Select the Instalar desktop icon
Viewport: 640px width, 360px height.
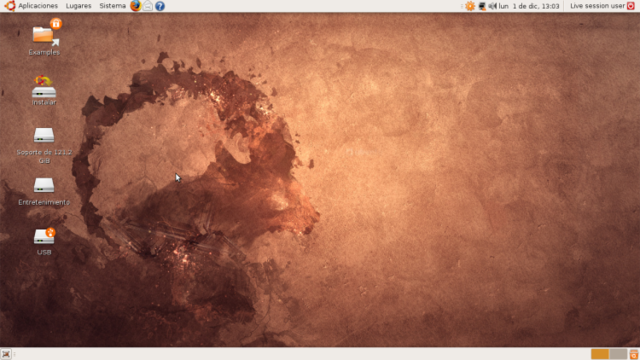pos(44,87)
